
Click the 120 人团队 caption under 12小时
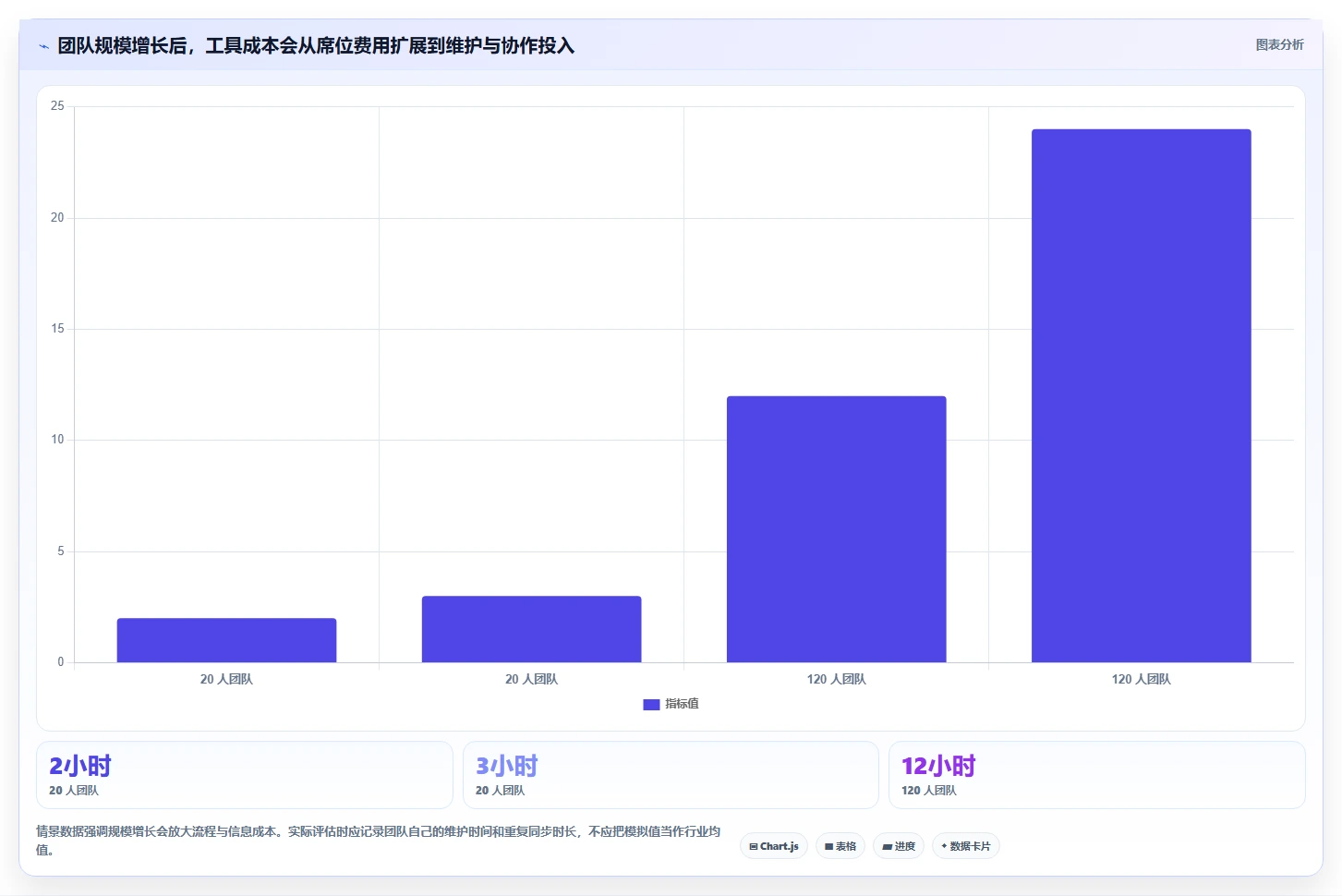tap(929, 791)
